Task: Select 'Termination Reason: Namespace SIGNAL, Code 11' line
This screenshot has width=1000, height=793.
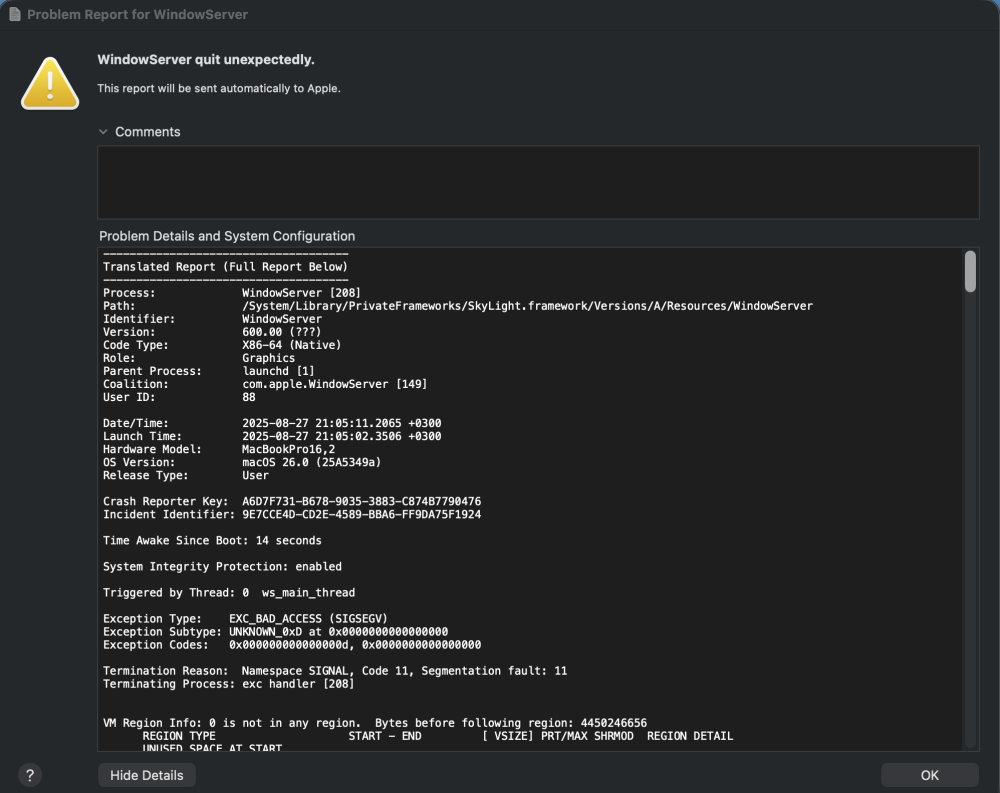Action: 335,671
